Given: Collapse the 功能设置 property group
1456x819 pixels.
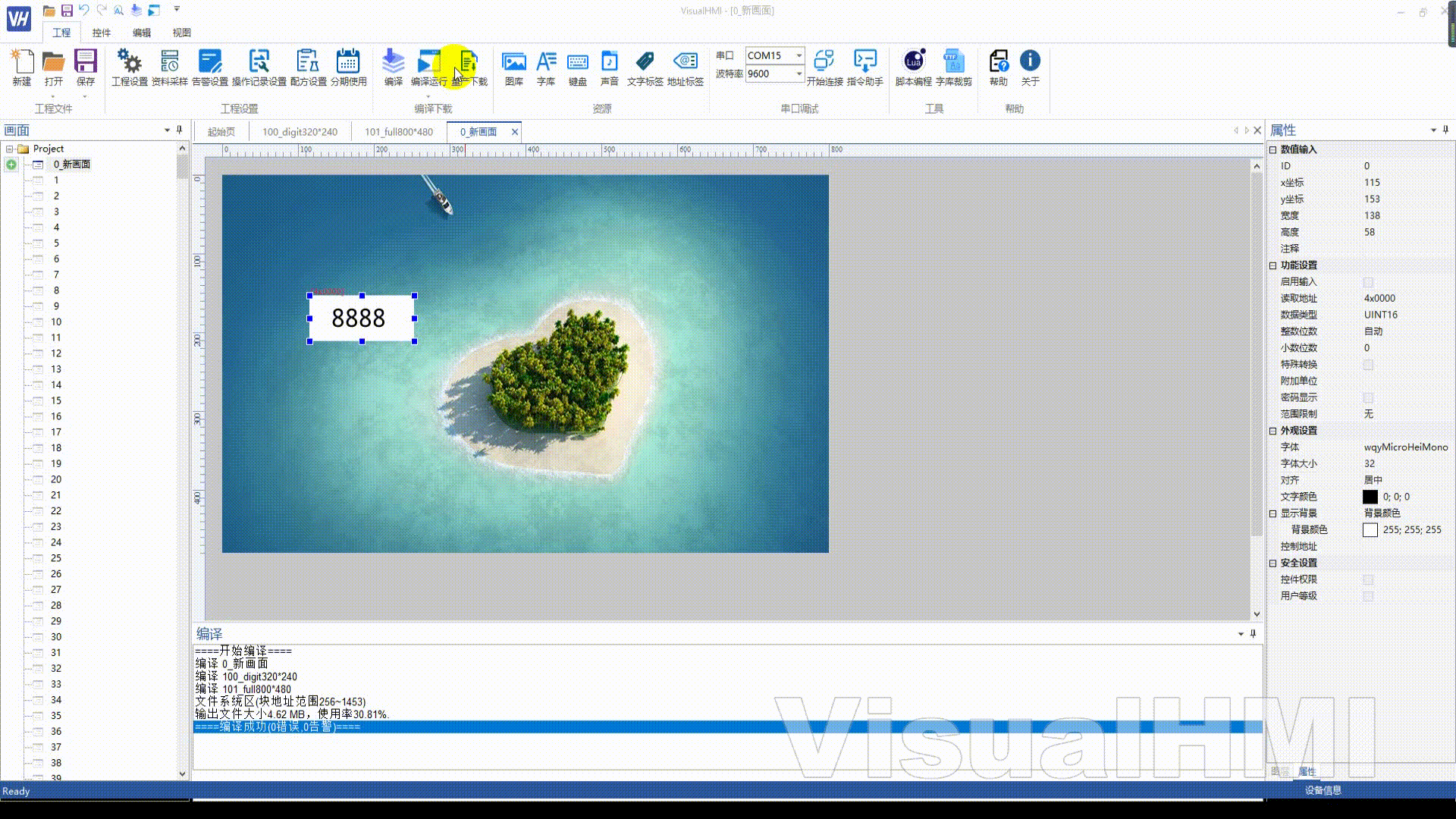Looking at the screenshot, I should tap(1273, 265).
